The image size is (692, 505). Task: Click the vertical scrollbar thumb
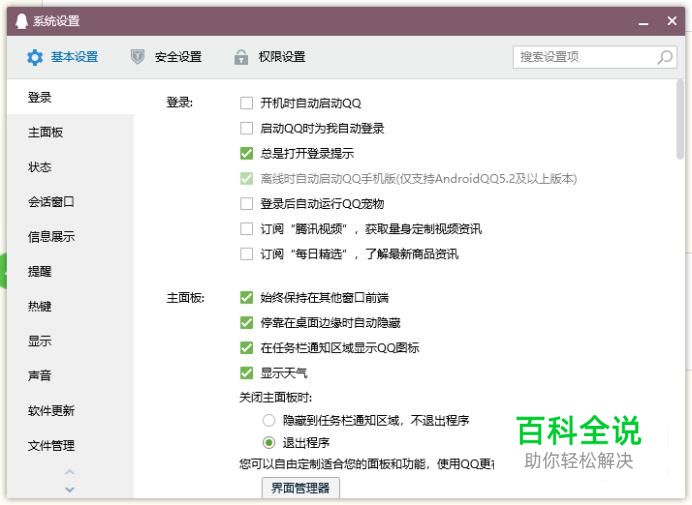[x=680, y=119]
